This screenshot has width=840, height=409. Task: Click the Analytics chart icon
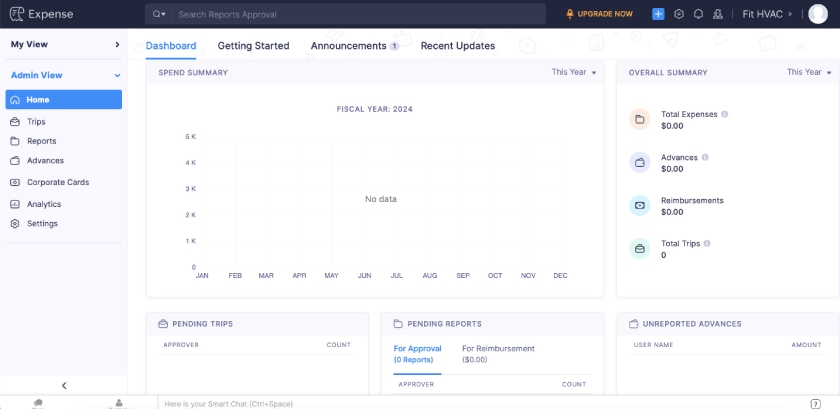point(15,204)
